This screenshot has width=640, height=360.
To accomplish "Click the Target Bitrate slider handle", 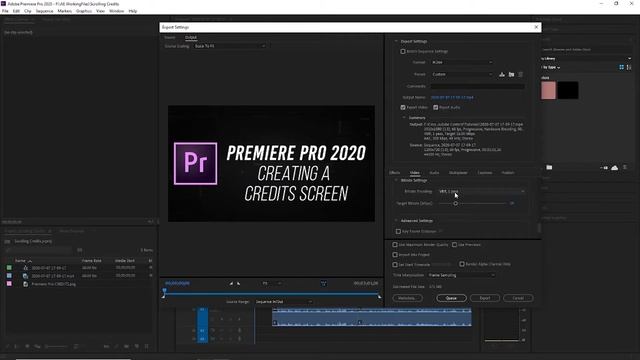I will coord(455,203).
